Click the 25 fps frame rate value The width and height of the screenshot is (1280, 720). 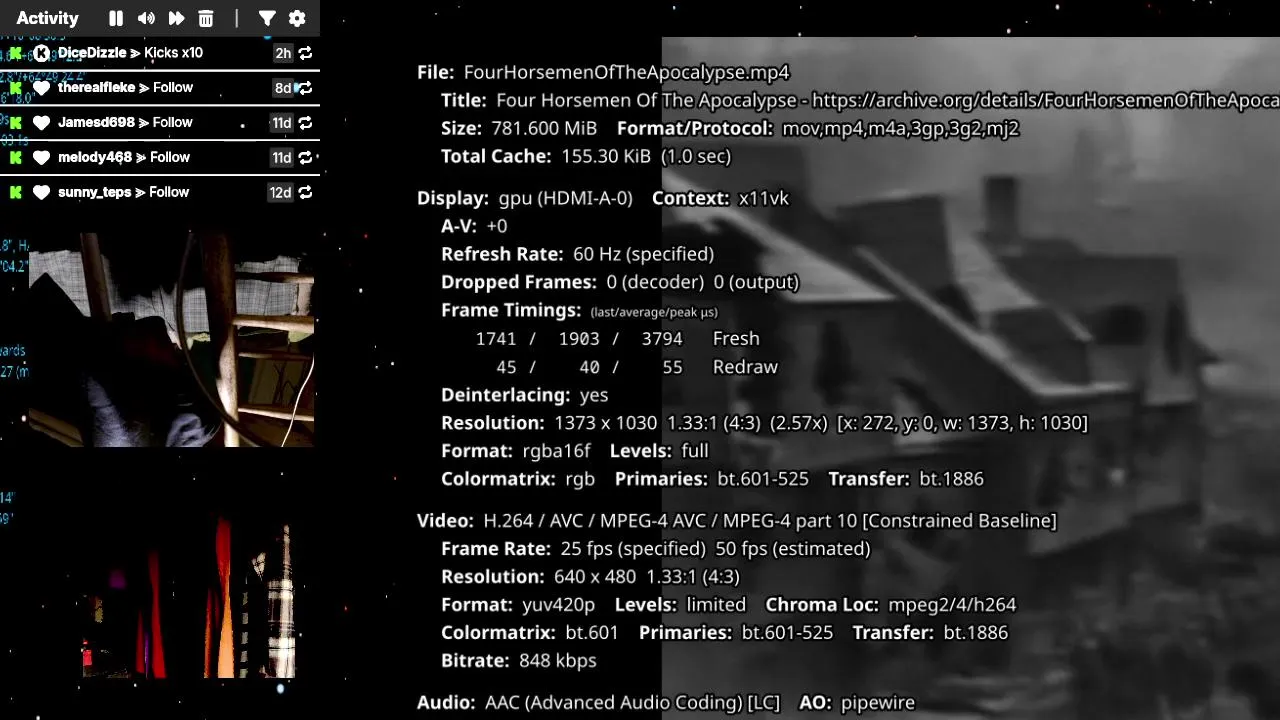[632, 549]
